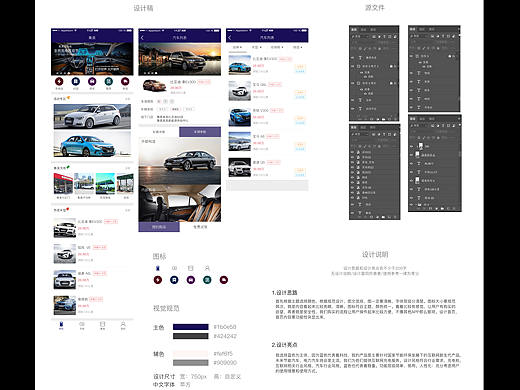The width and height of the screenshot is (520, 390).
Task: Pick the dark gray #424242 color swatch
Action: [x=191, y=336]
